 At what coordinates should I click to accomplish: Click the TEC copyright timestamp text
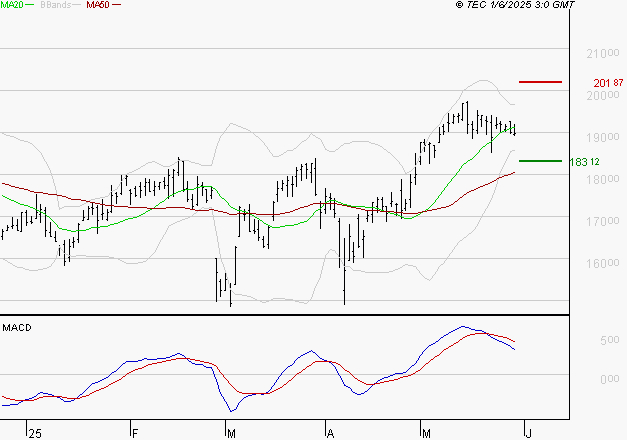tap(515, 5)
